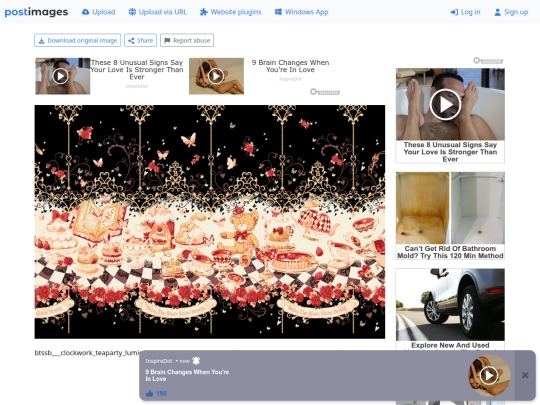Open Upload via URL globe icon
The image size is (540, 405).
[x=132, y=12]
